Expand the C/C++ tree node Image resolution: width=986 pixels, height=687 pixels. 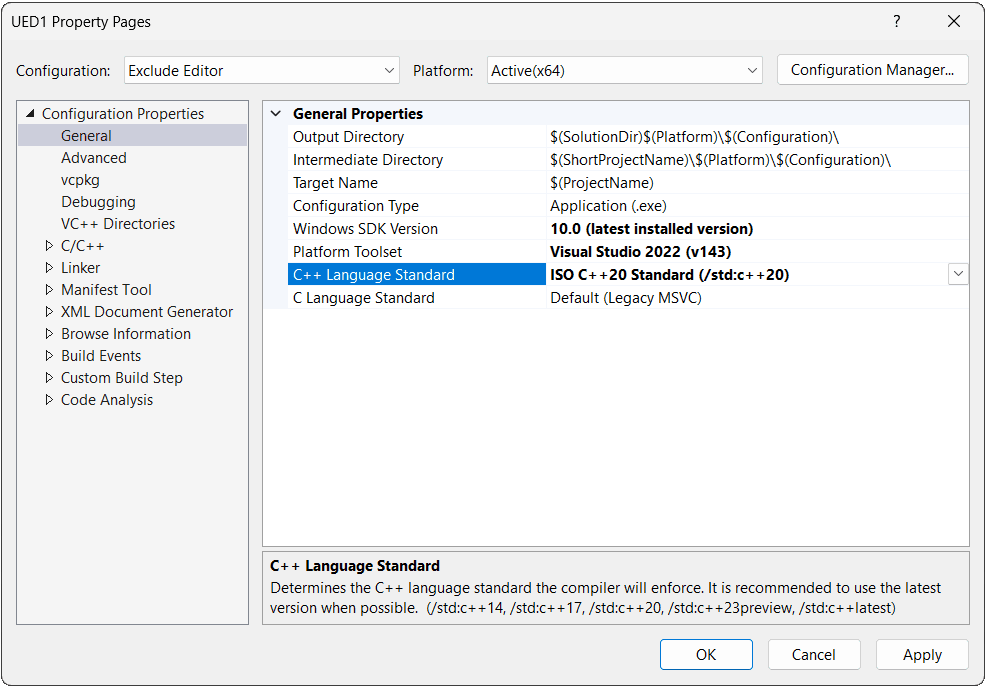[x=50, y=246]
